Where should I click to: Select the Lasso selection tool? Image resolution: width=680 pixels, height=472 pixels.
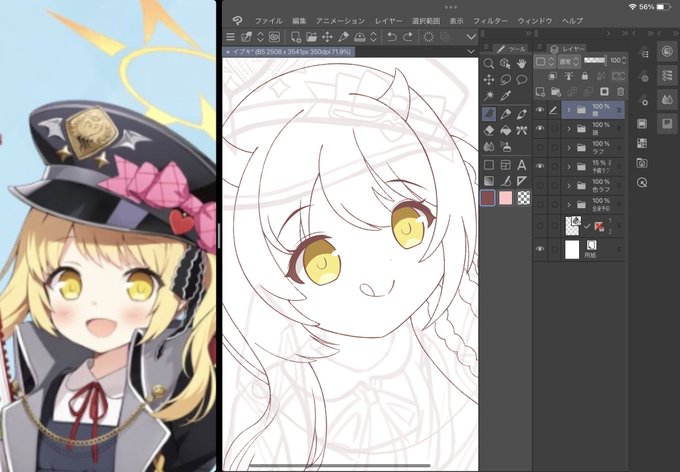[x=505, y=80]
